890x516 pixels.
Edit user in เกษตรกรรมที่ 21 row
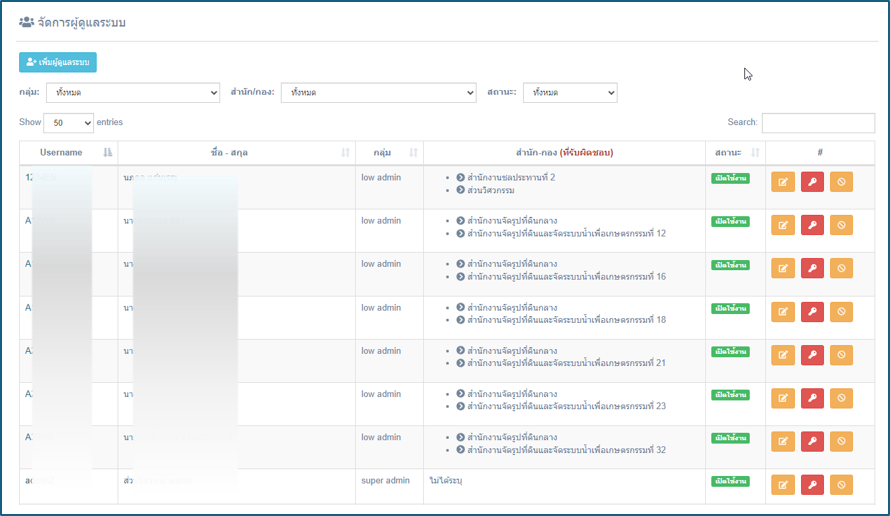pyautogui.click(x=783, y=355)
